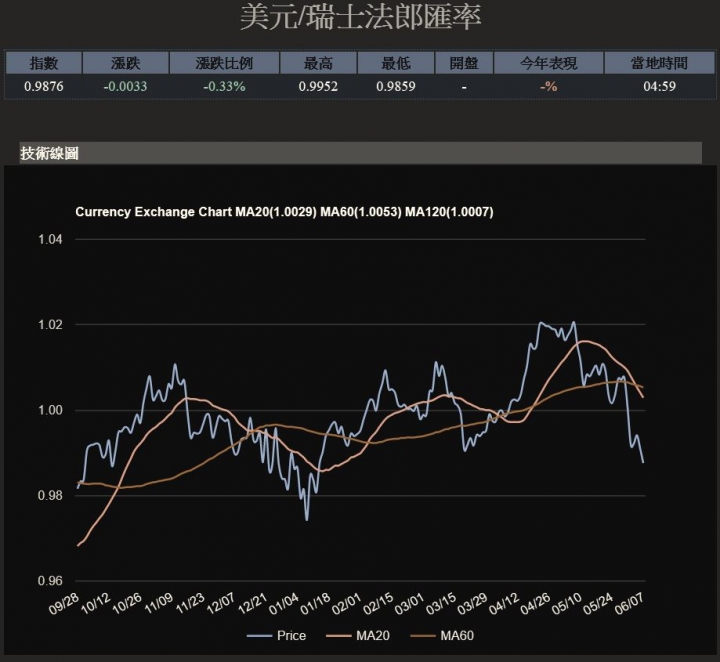Click the 最低 column header
The image size is (720, 662).
point(396,63)
